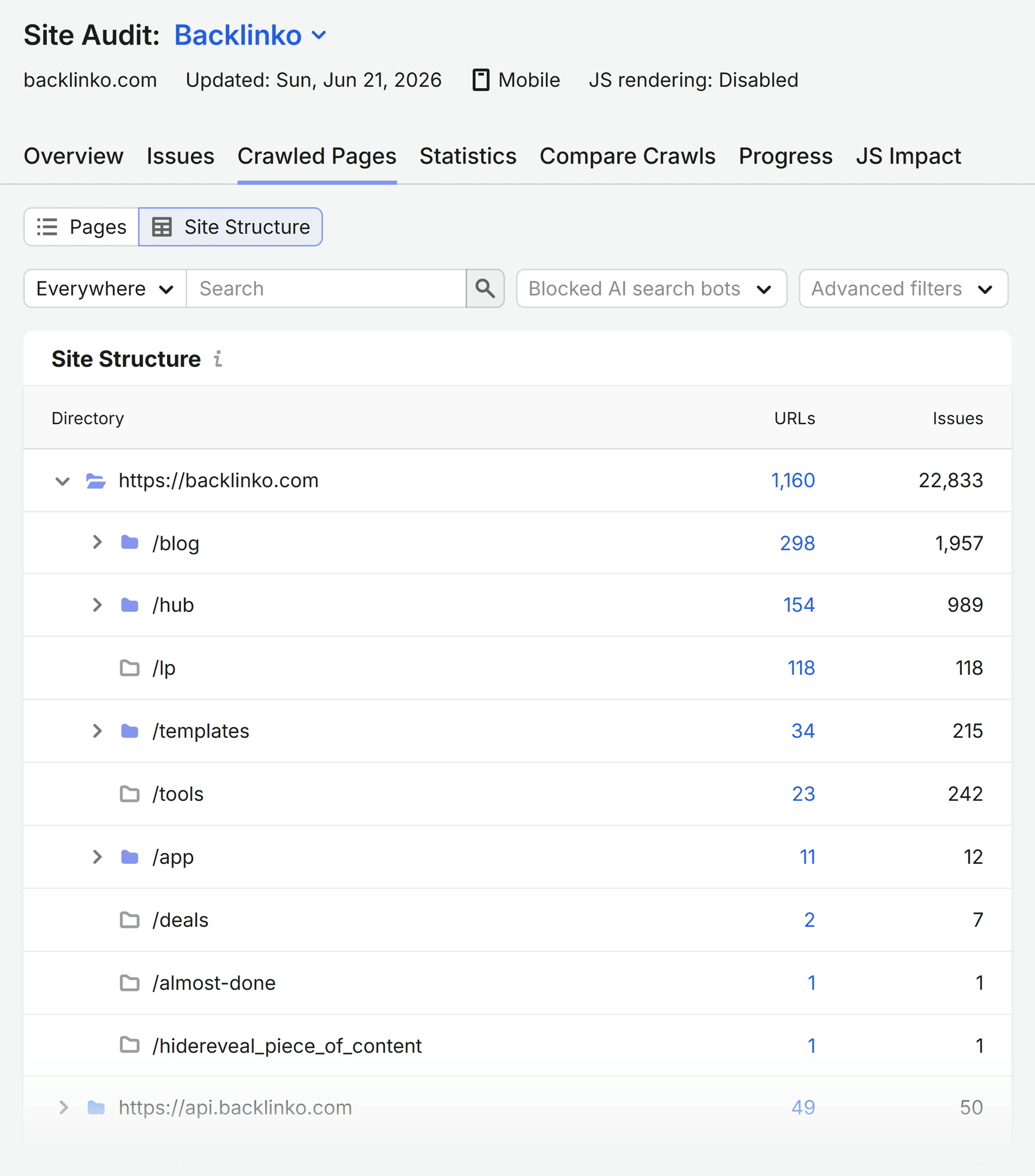Expand the /templates directory

(97, 731)
